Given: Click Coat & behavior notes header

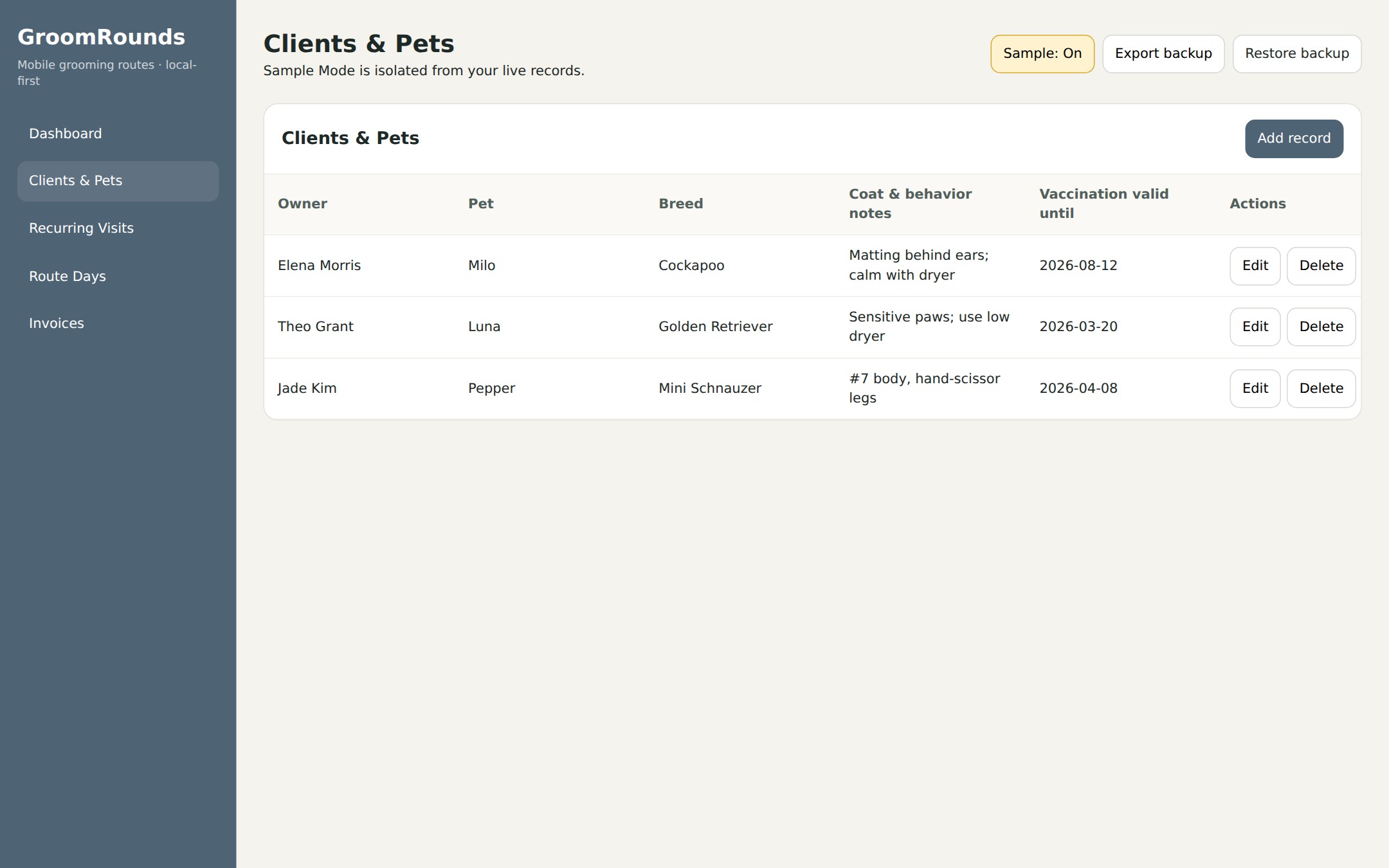Looking at the screenshot, I should 910,204.
